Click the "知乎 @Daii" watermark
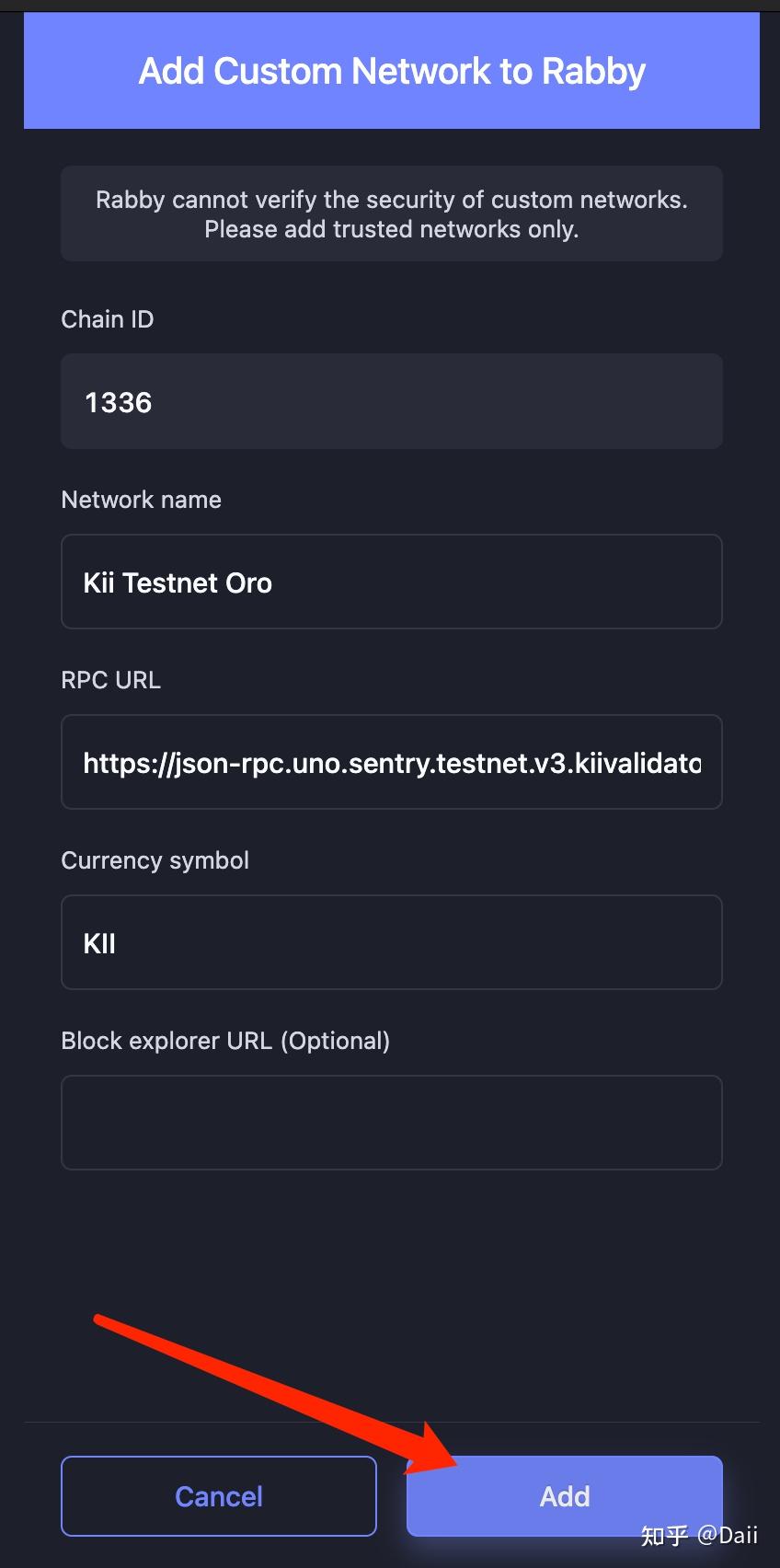Screen dimensions: 780x1568 (699, 1535)
